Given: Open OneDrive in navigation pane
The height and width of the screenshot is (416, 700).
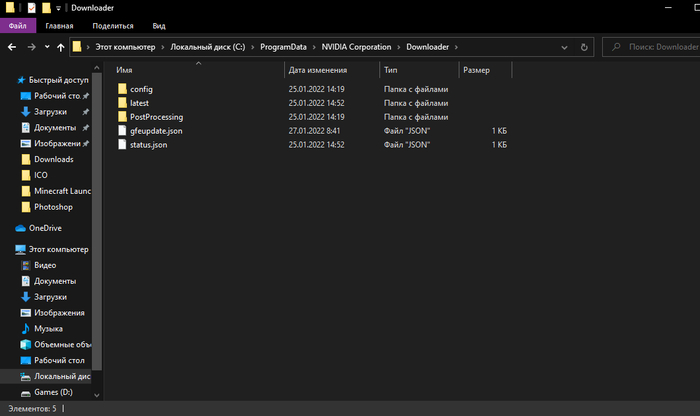Looking at the screenshot, I should pyautogui.click(x=44, y=228).
